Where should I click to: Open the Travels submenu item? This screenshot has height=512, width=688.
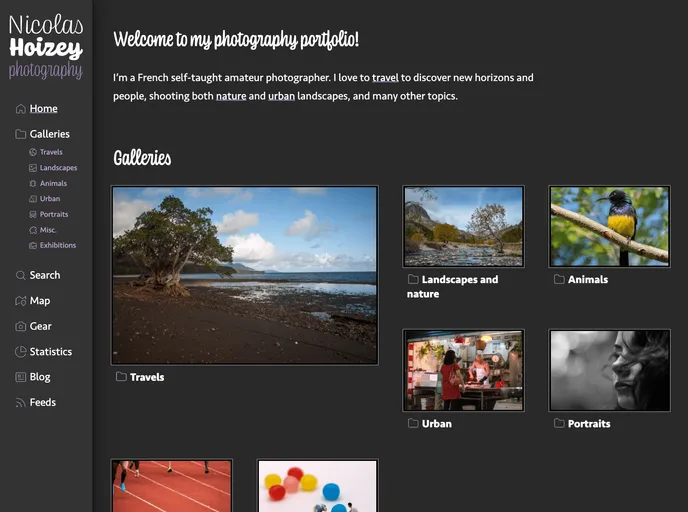[x=50, y=153]
